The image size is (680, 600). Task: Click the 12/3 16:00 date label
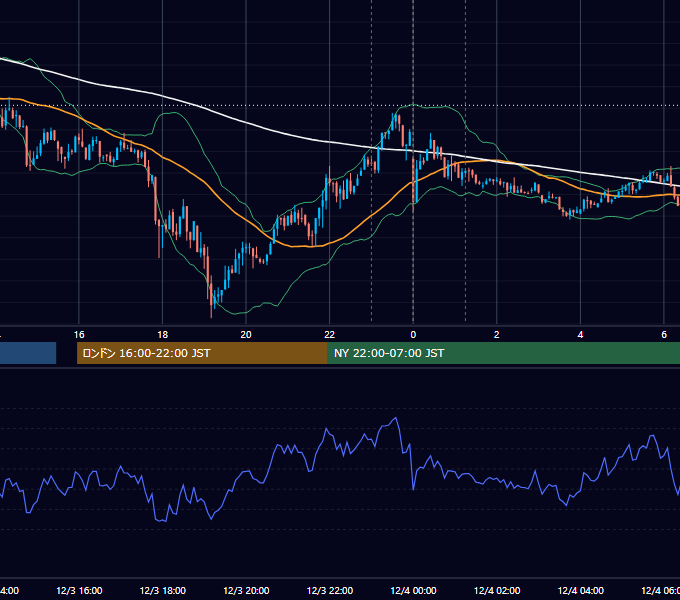(79, 590)
